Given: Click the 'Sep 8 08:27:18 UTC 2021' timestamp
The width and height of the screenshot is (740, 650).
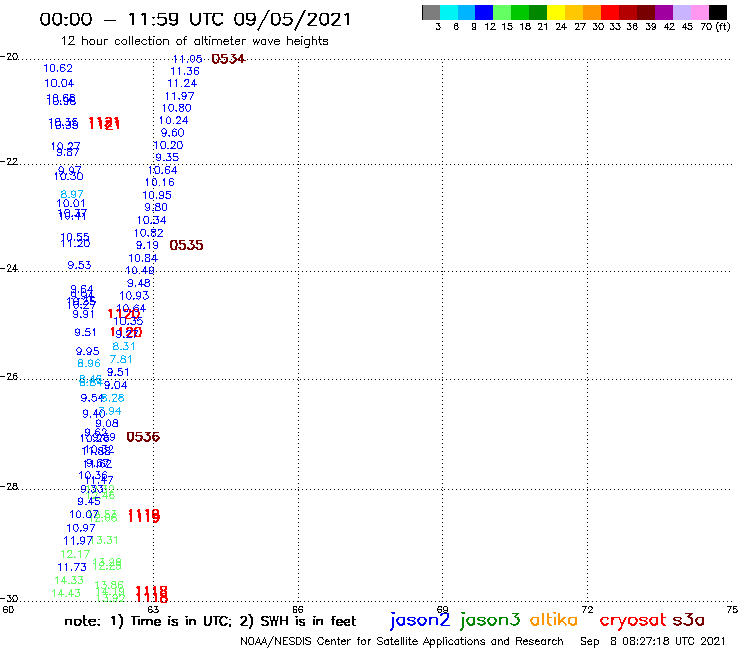Looking at the screenshot, I should (653, 642).
